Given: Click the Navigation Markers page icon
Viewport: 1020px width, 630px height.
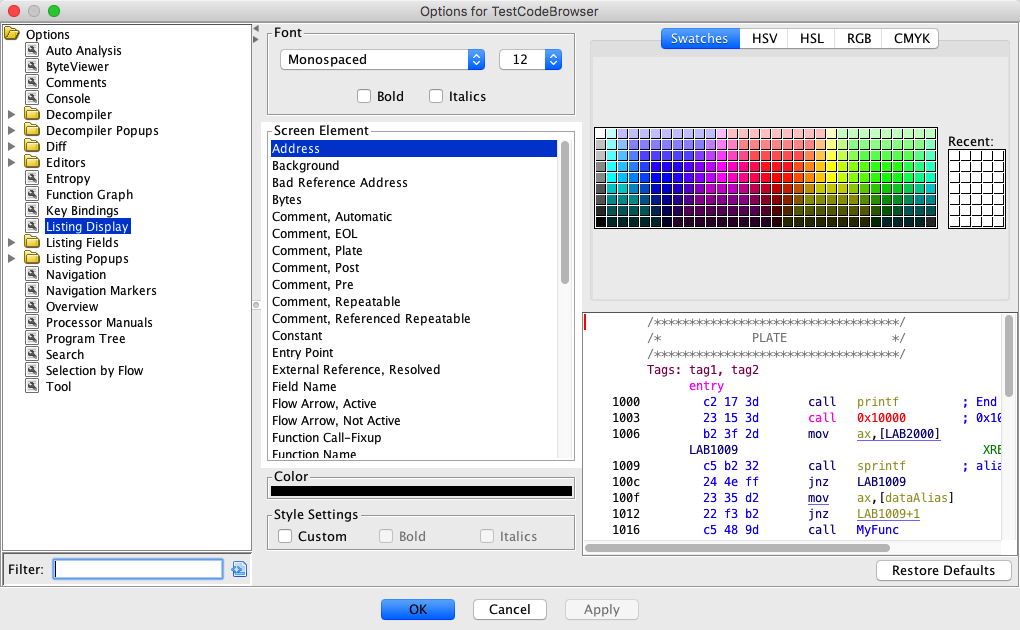Looking at the screenshot, I should tap(33, 291).
